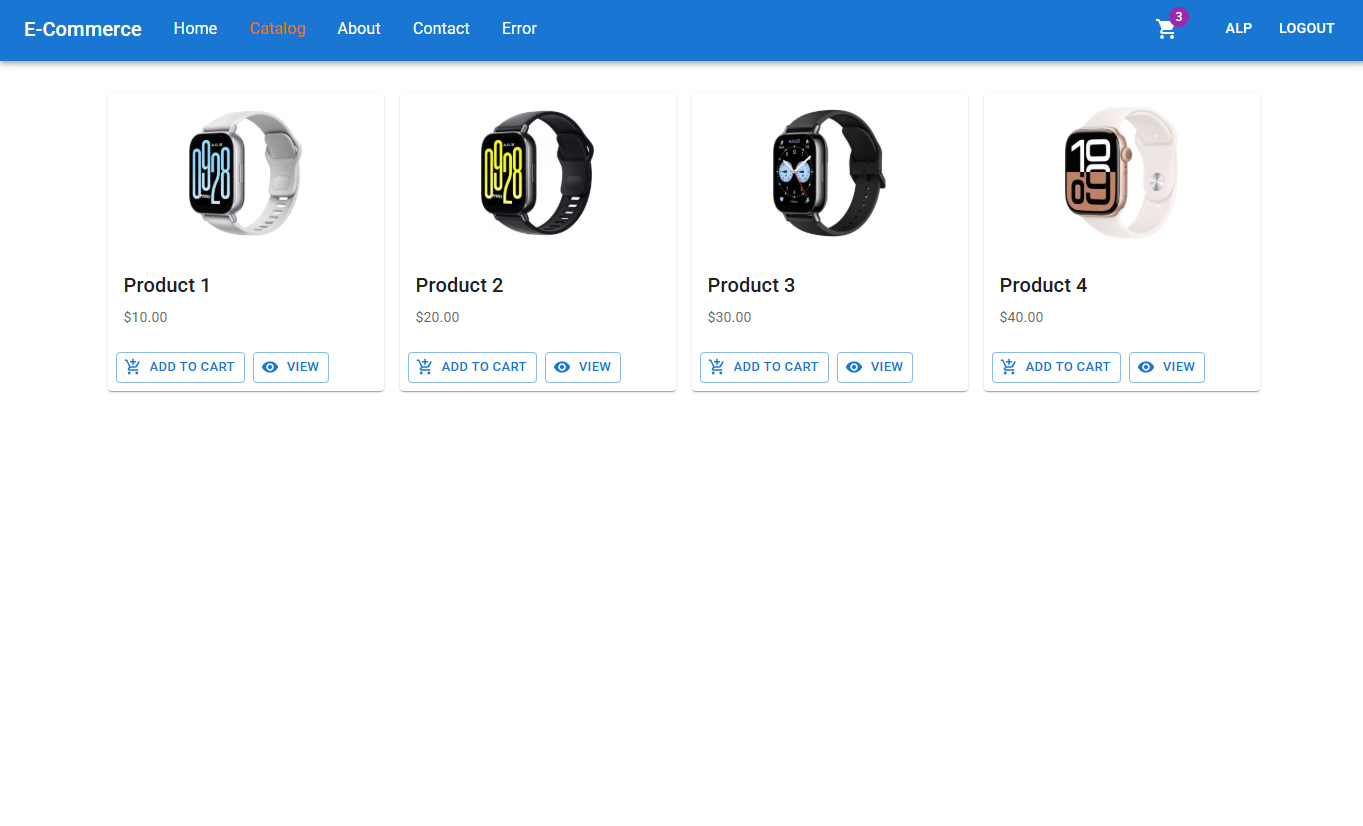Open the shopping cart icon
Viewport: 1363px width, 826px height.
(1166, 29)
